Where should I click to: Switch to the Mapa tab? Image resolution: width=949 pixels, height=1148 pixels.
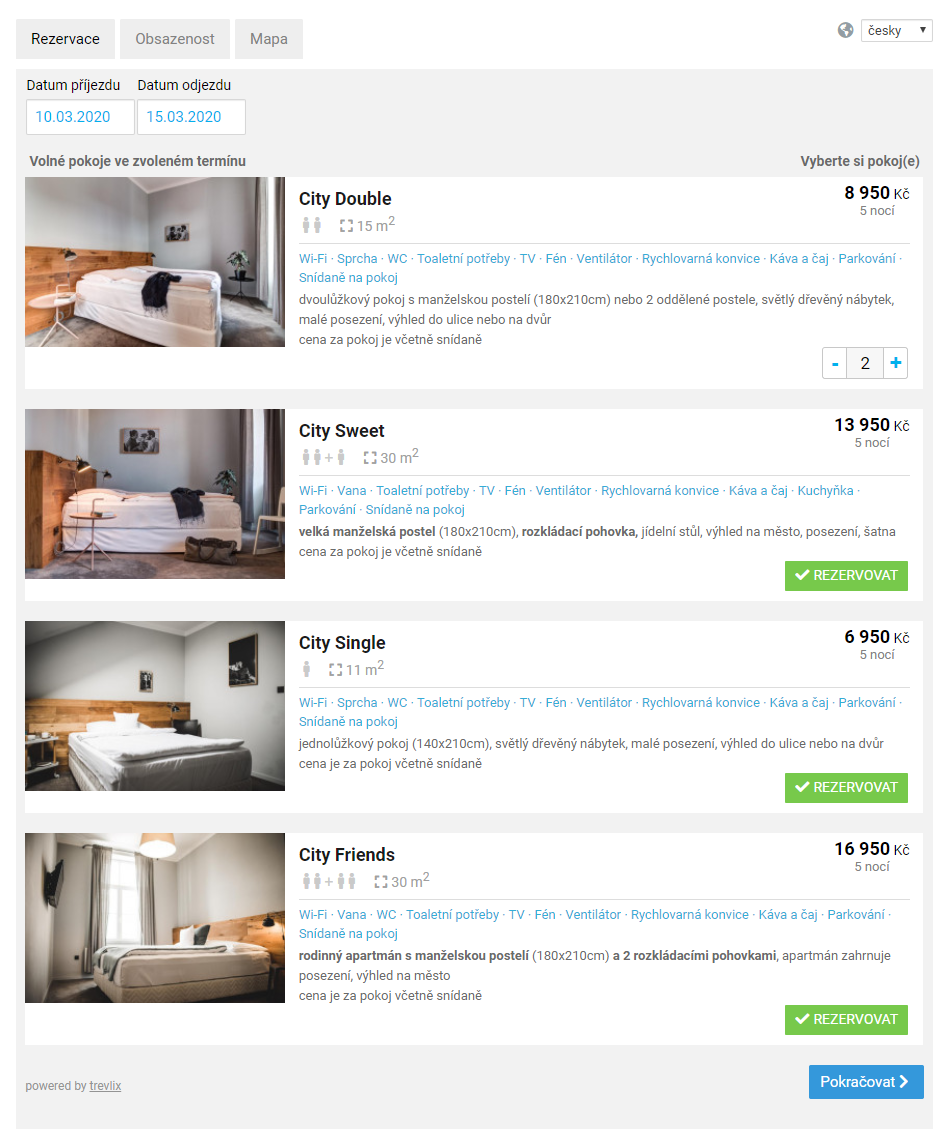tap(269, 39)
